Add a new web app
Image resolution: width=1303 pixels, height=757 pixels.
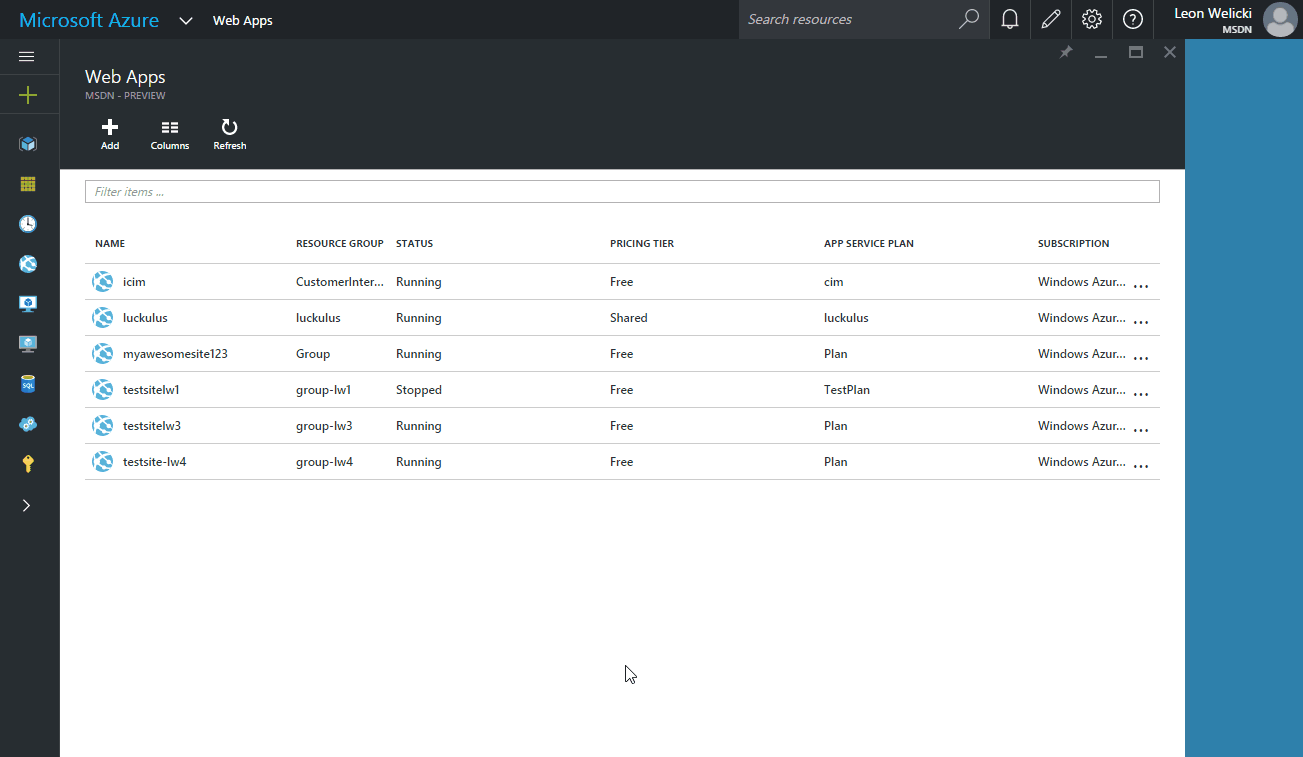(x=109, y=134)
